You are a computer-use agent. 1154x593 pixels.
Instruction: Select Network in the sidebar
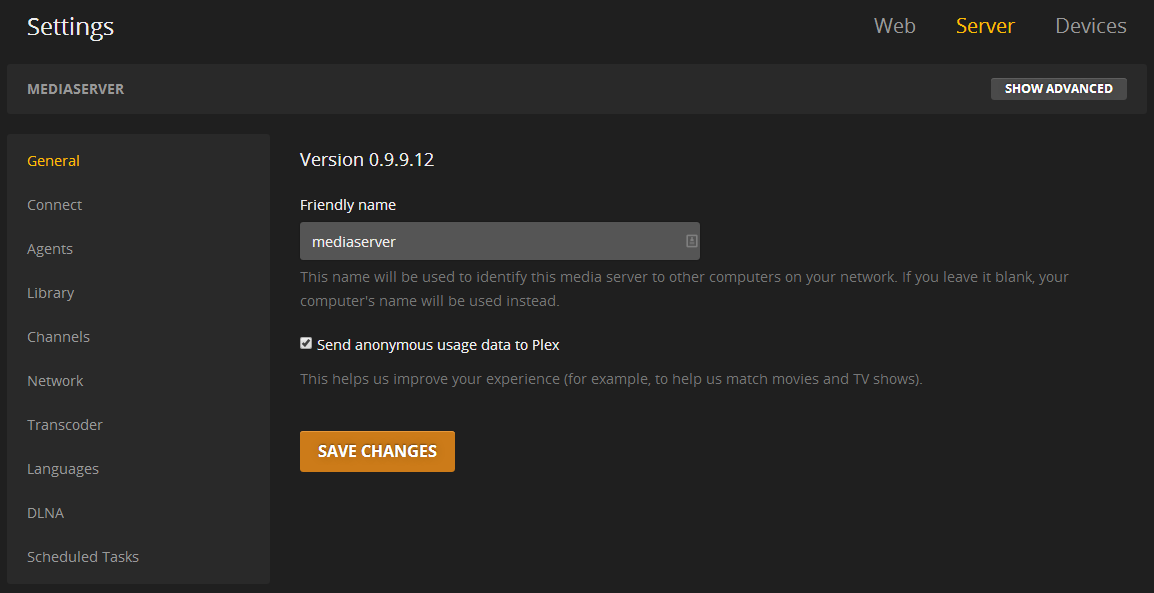pyautogui.click(x=55, y=381)
